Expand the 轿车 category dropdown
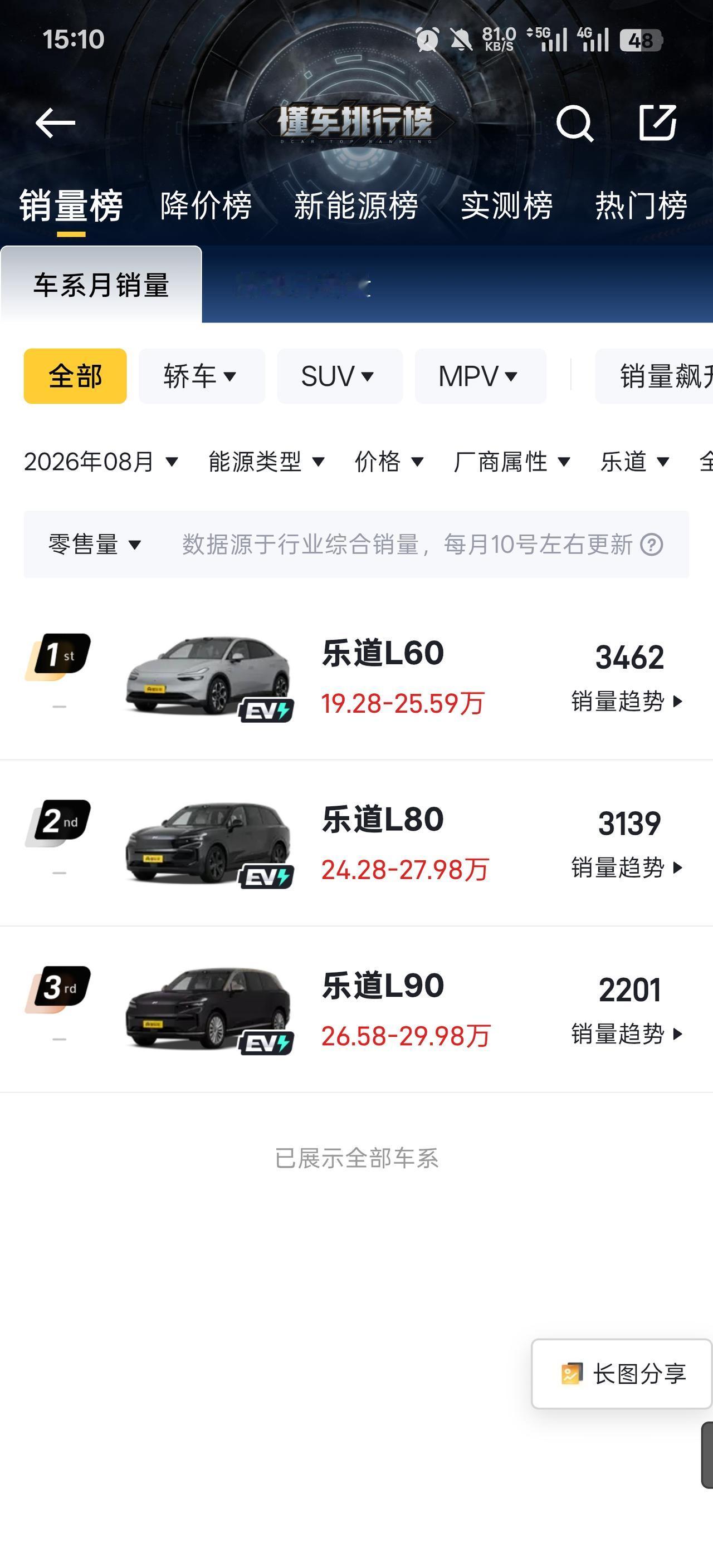Image resolution: width=713 pixels, height=1568 pixels. [x=202, y=376]
